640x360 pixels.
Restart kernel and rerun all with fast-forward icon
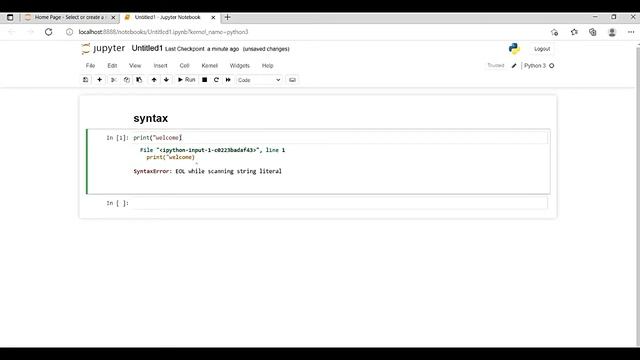(228, 80)
